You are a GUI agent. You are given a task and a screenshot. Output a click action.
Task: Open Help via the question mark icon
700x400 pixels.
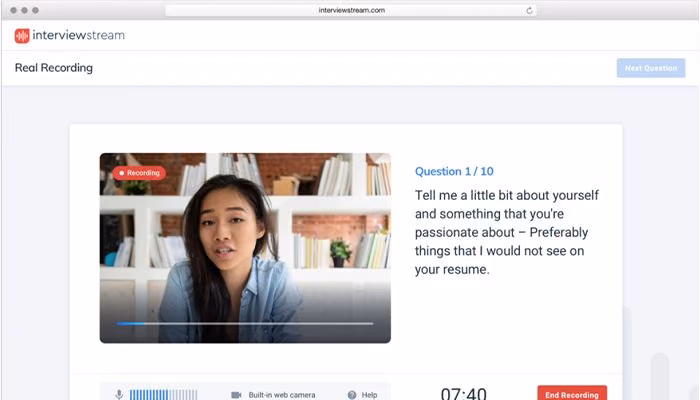(352, 395)
